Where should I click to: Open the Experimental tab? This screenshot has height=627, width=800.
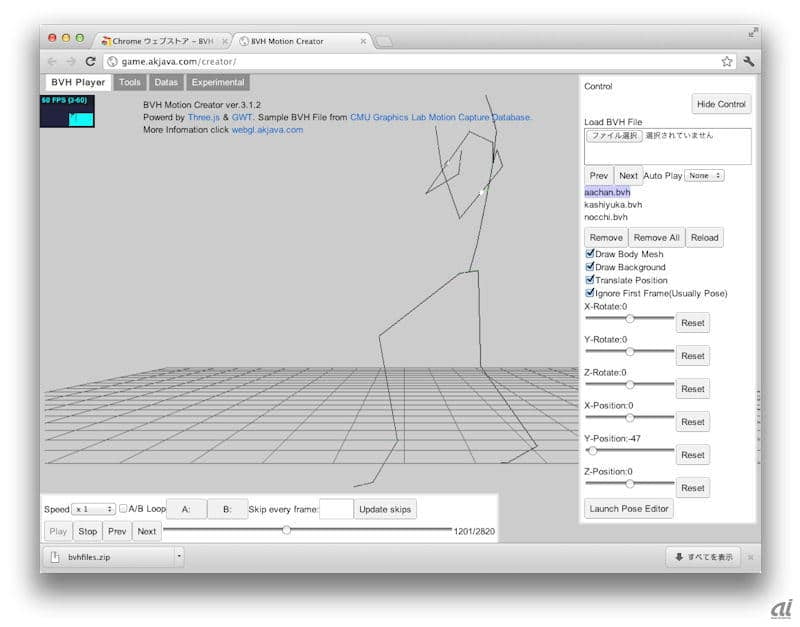[x=218, y=82]
